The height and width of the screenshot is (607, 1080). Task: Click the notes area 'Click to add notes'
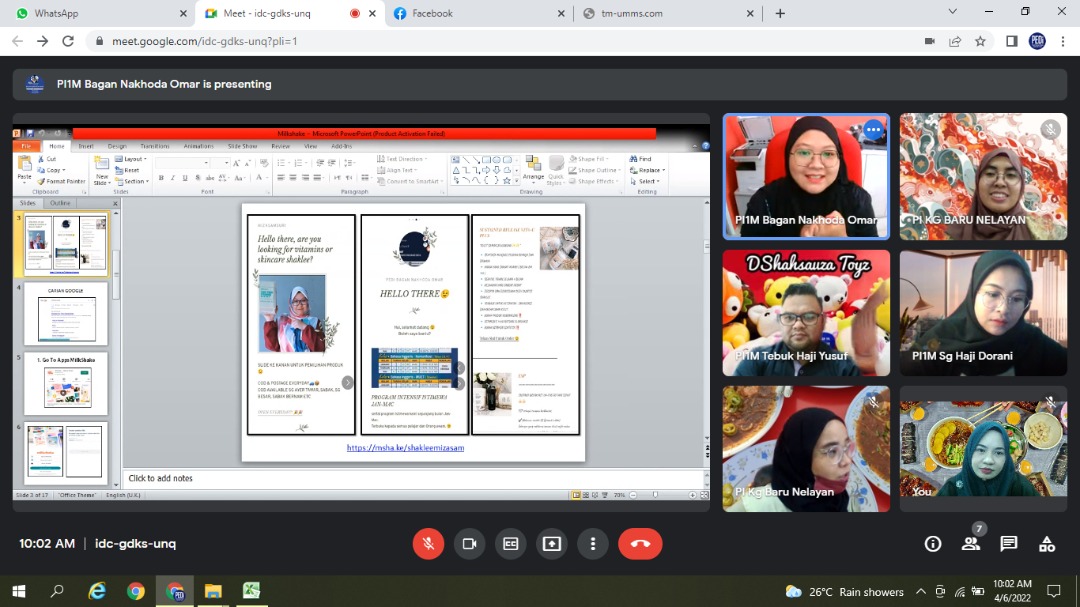(x=160, y=478)
